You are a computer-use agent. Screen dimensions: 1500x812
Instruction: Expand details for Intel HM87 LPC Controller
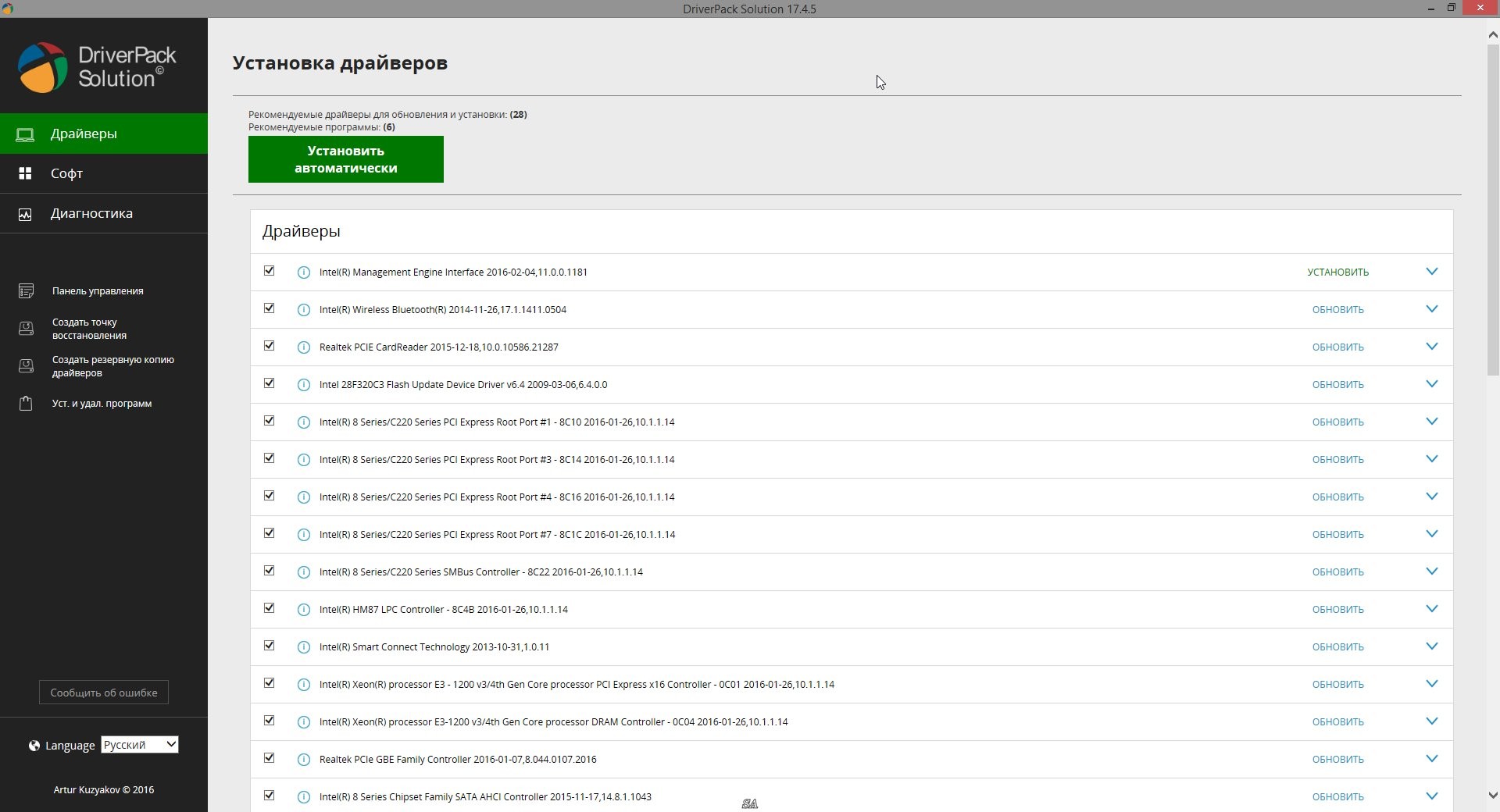[1431, 609]
